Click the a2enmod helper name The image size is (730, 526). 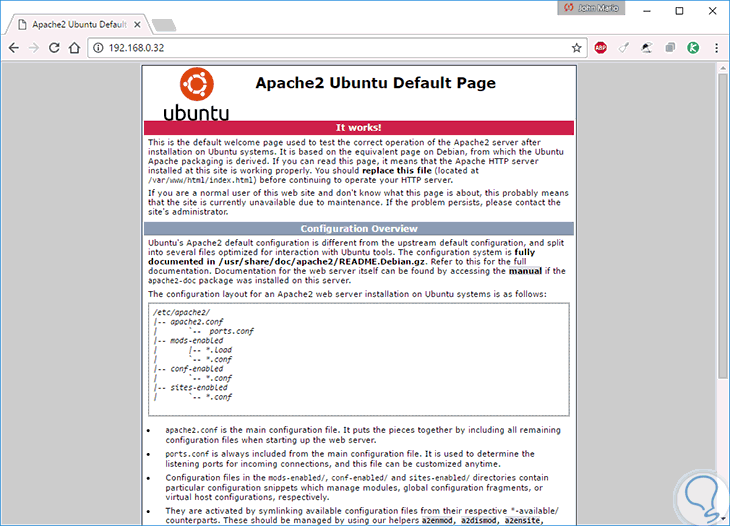(437, 520)
